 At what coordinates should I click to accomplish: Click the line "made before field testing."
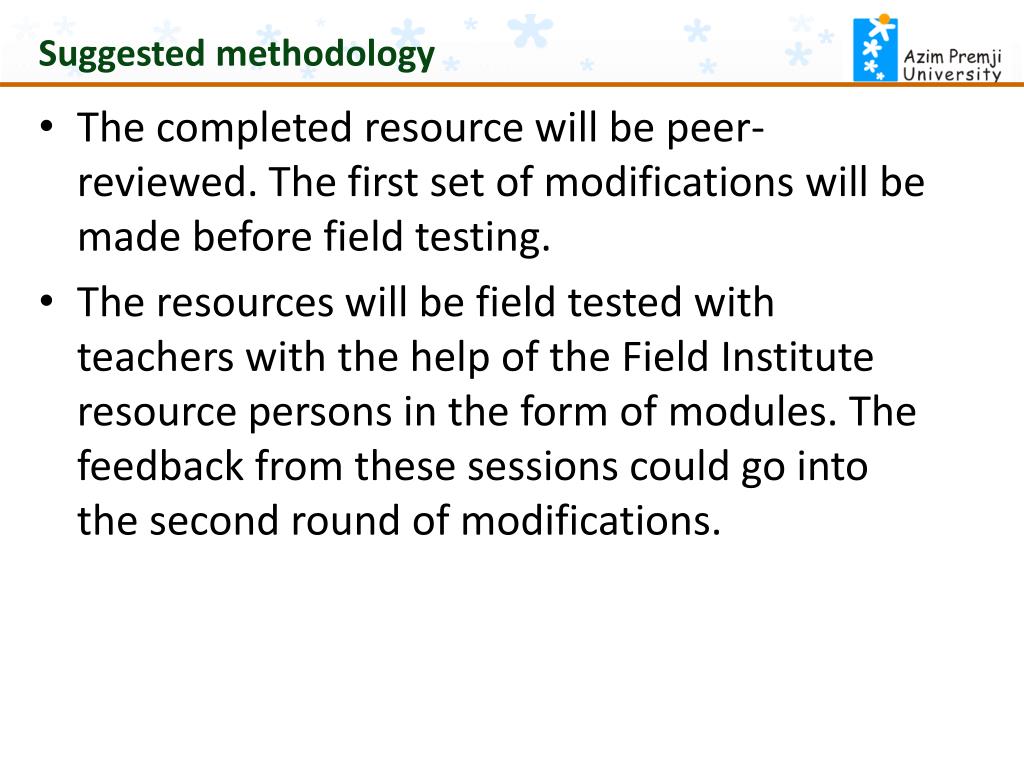314,236
